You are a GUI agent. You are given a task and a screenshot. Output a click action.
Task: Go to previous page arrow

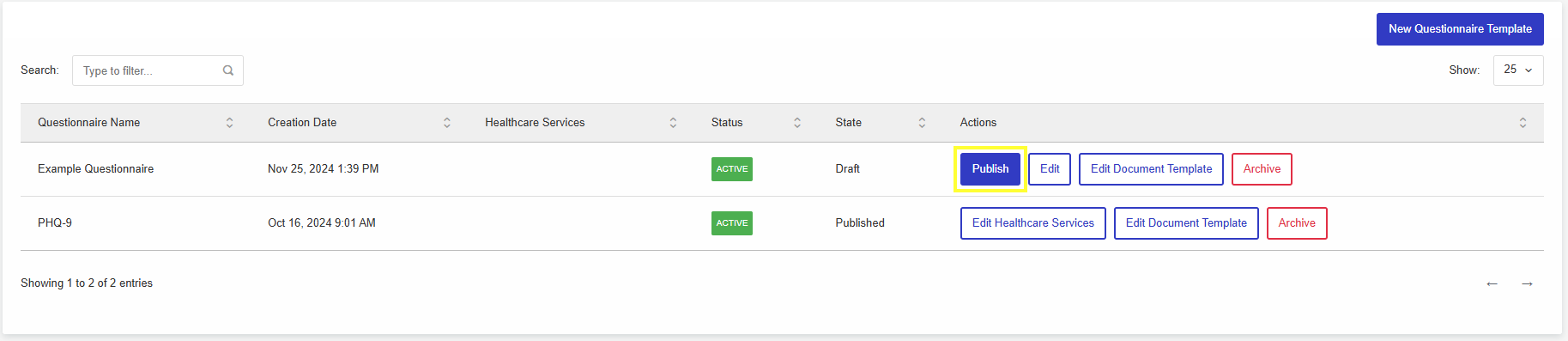point(1492,283)
